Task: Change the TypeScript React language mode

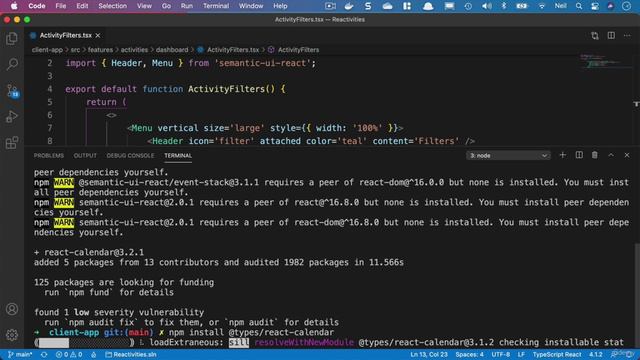Action: pos(557,355)
